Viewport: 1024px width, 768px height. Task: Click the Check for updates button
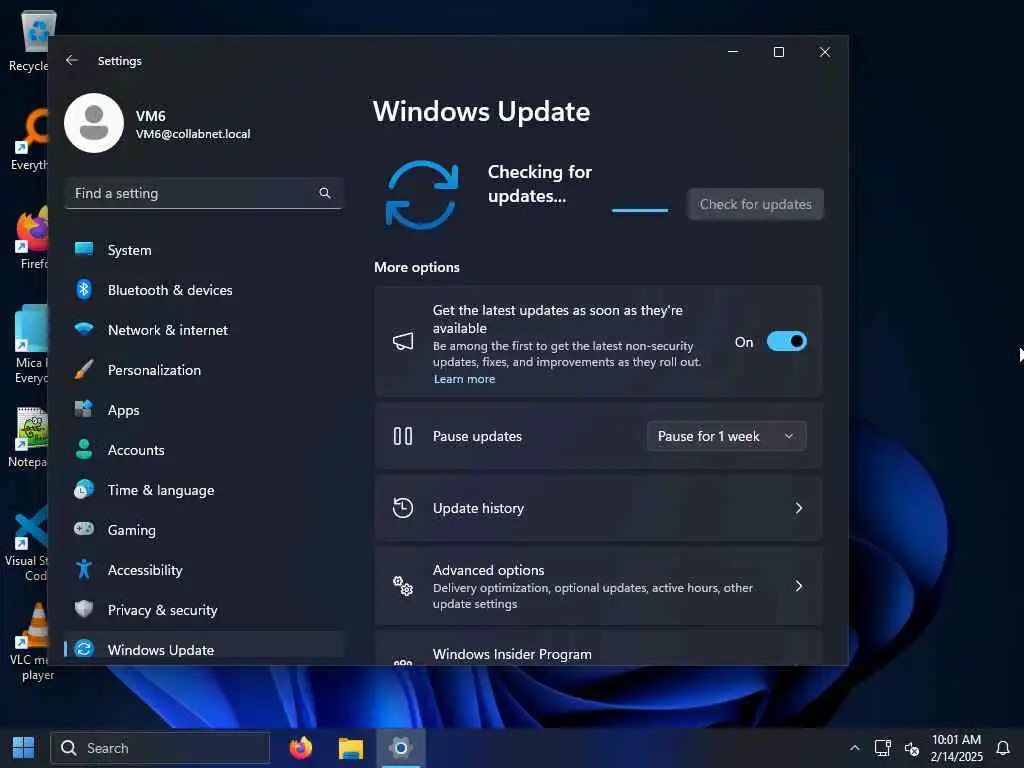pos(756,204)
